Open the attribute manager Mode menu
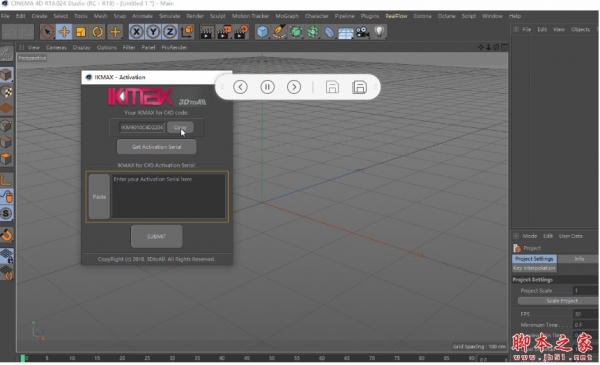This screenshot has width=600, height=365. (530, 236)
